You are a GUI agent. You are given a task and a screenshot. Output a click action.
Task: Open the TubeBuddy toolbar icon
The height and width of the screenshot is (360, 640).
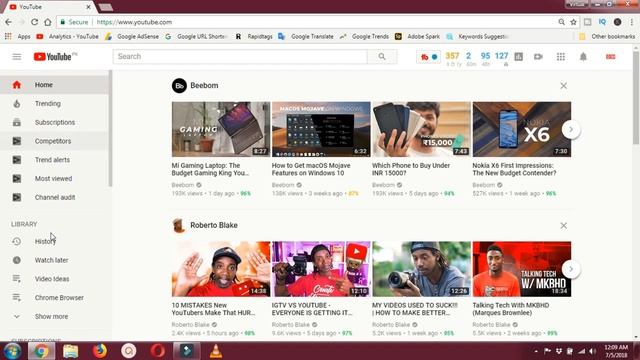pos(429,57)
